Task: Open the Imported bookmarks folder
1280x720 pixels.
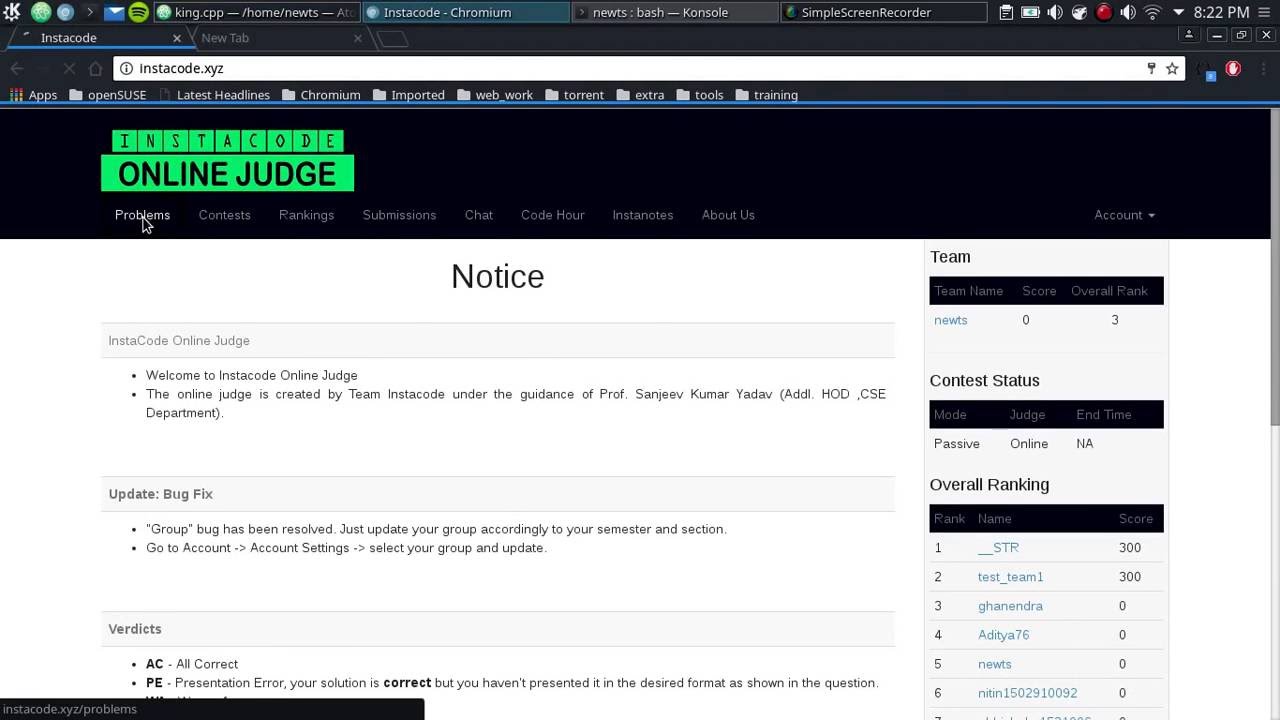Action: [408, 95]
